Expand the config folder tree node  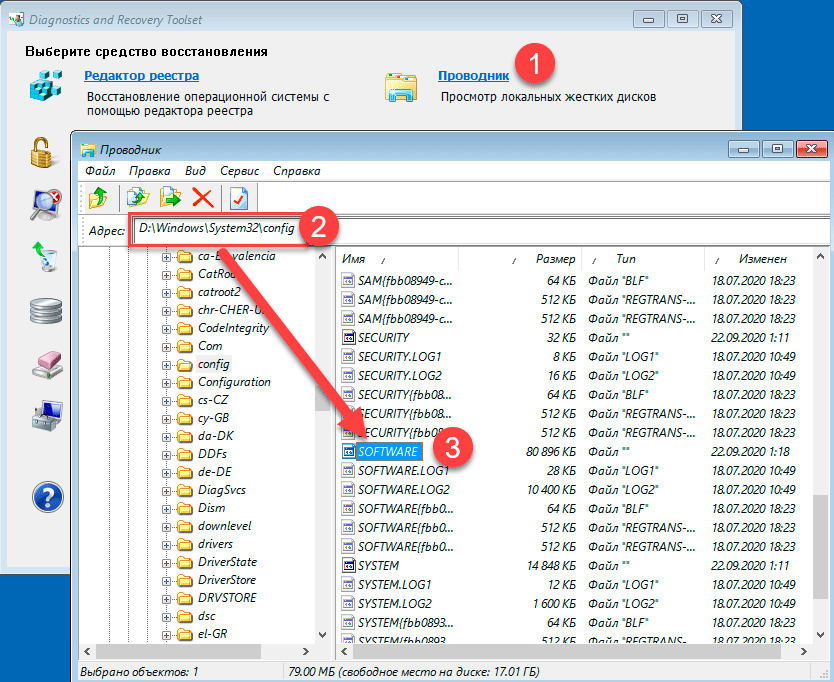pos(167,364)
